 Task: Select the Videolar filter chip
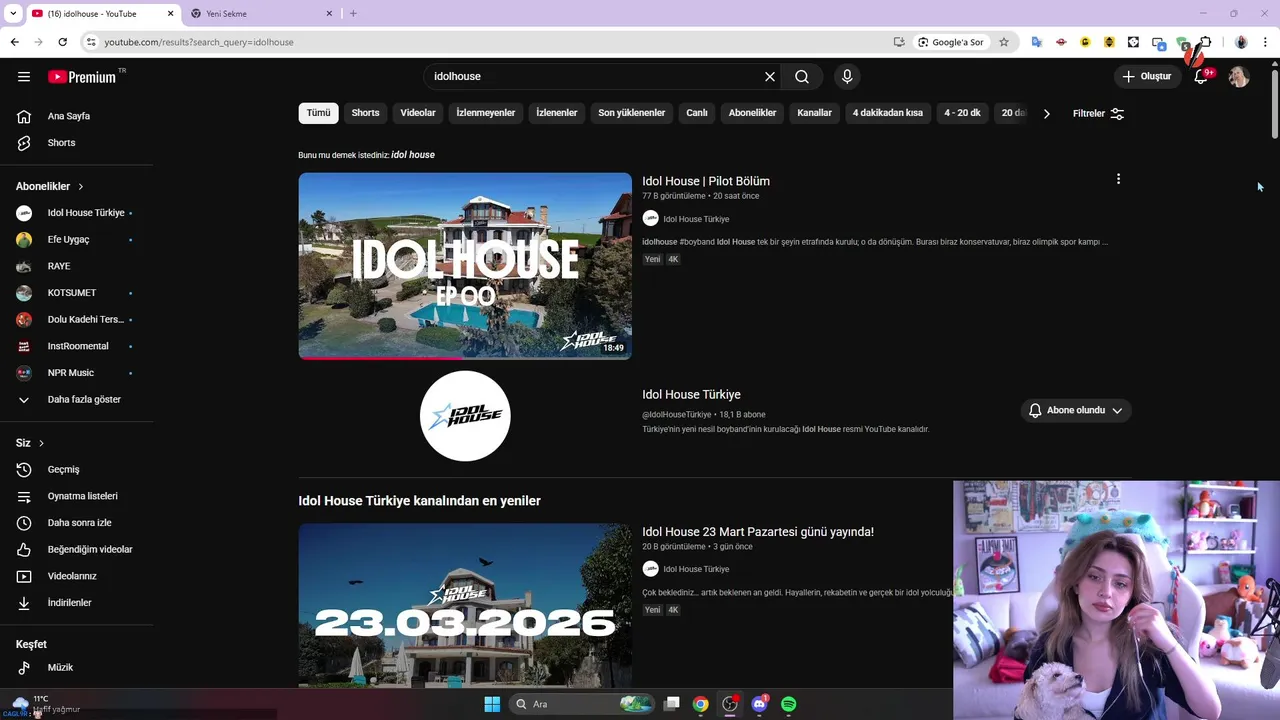pyautogui.click(x=418, y=113)
